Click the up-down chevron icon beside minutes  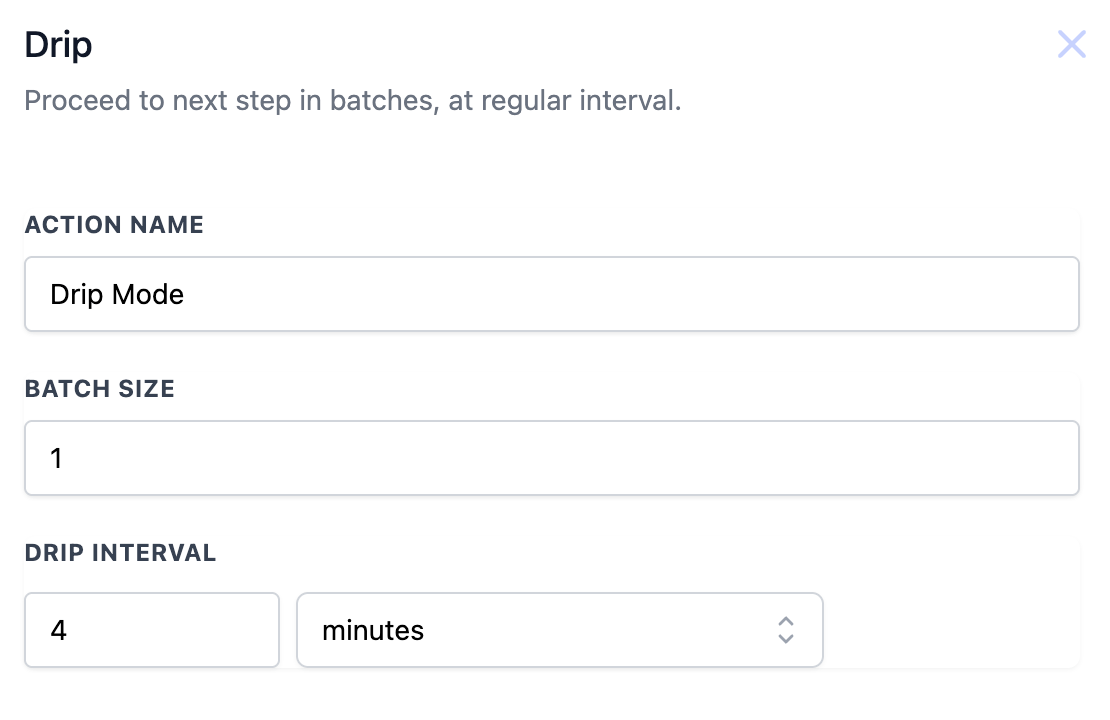click(786, 630)
